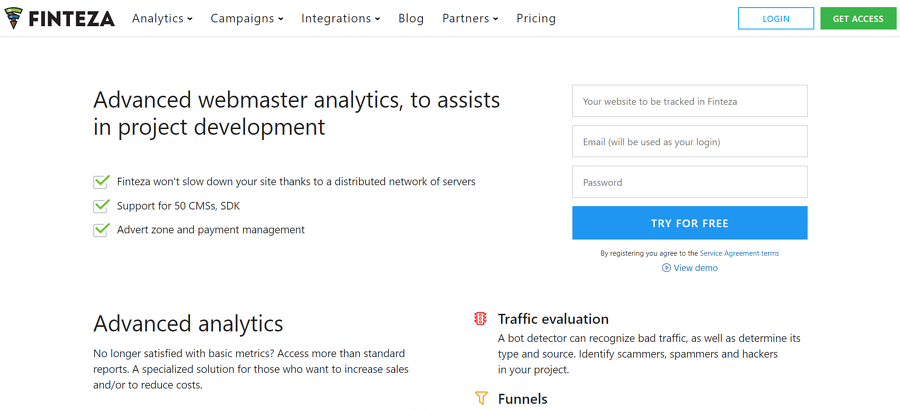Click the Traffic evaluation traffic-light icon
This screenshot has width=900, height=410.
480,319
